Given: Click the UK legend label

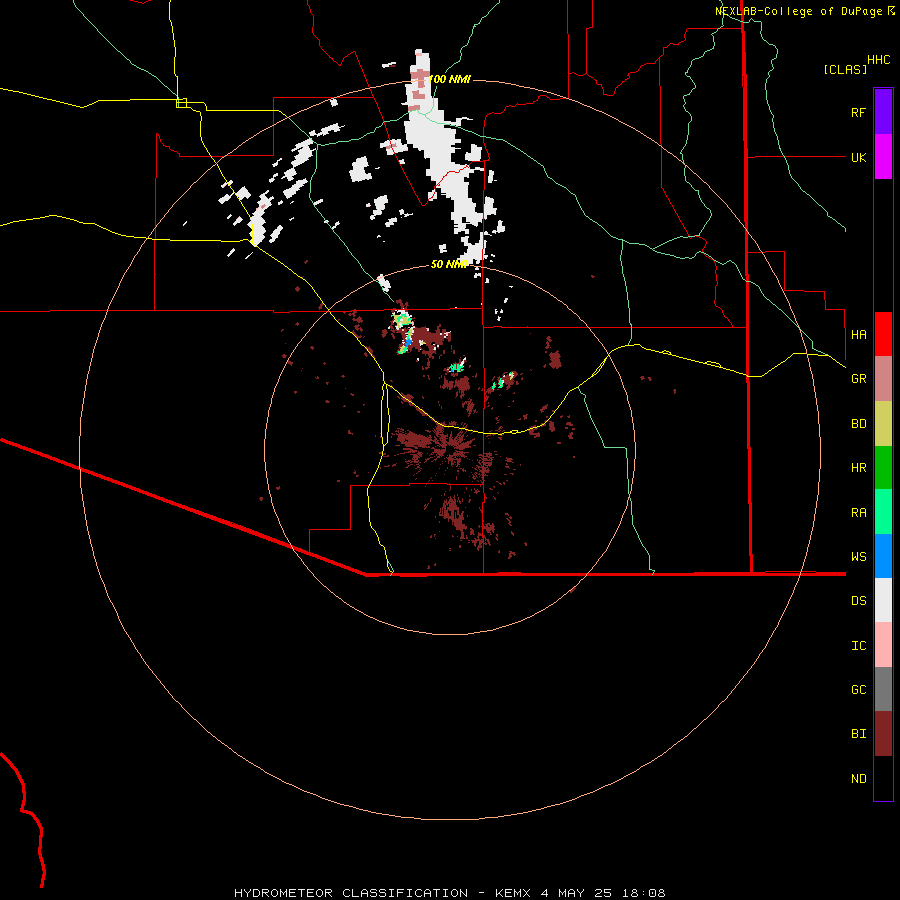Looking at the screenshot, I should coord(858,157).
